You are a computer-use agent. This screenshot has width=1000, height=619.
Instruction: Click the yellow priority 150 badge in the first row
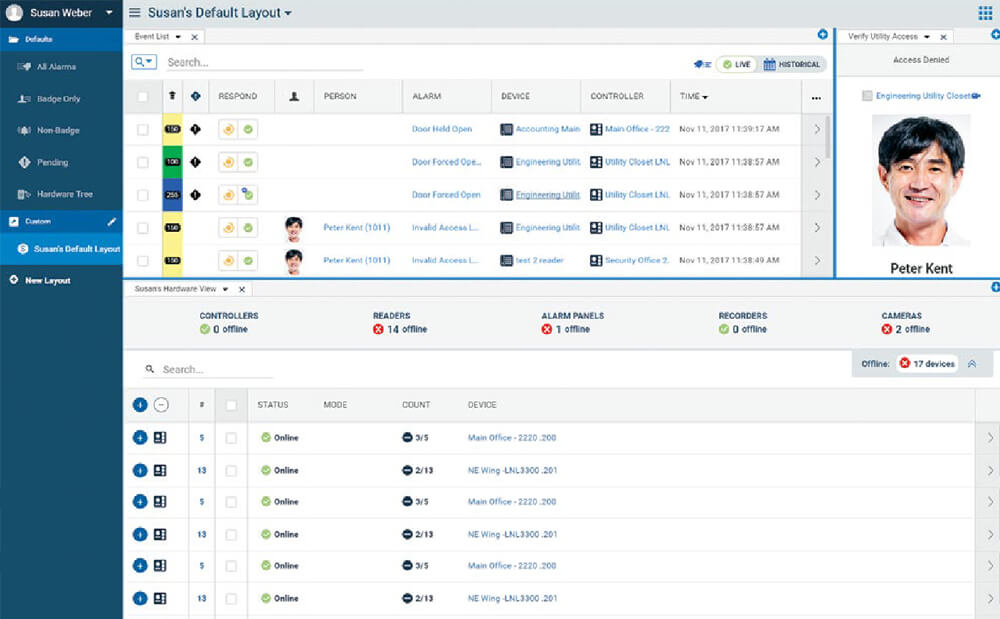[172, 129]
